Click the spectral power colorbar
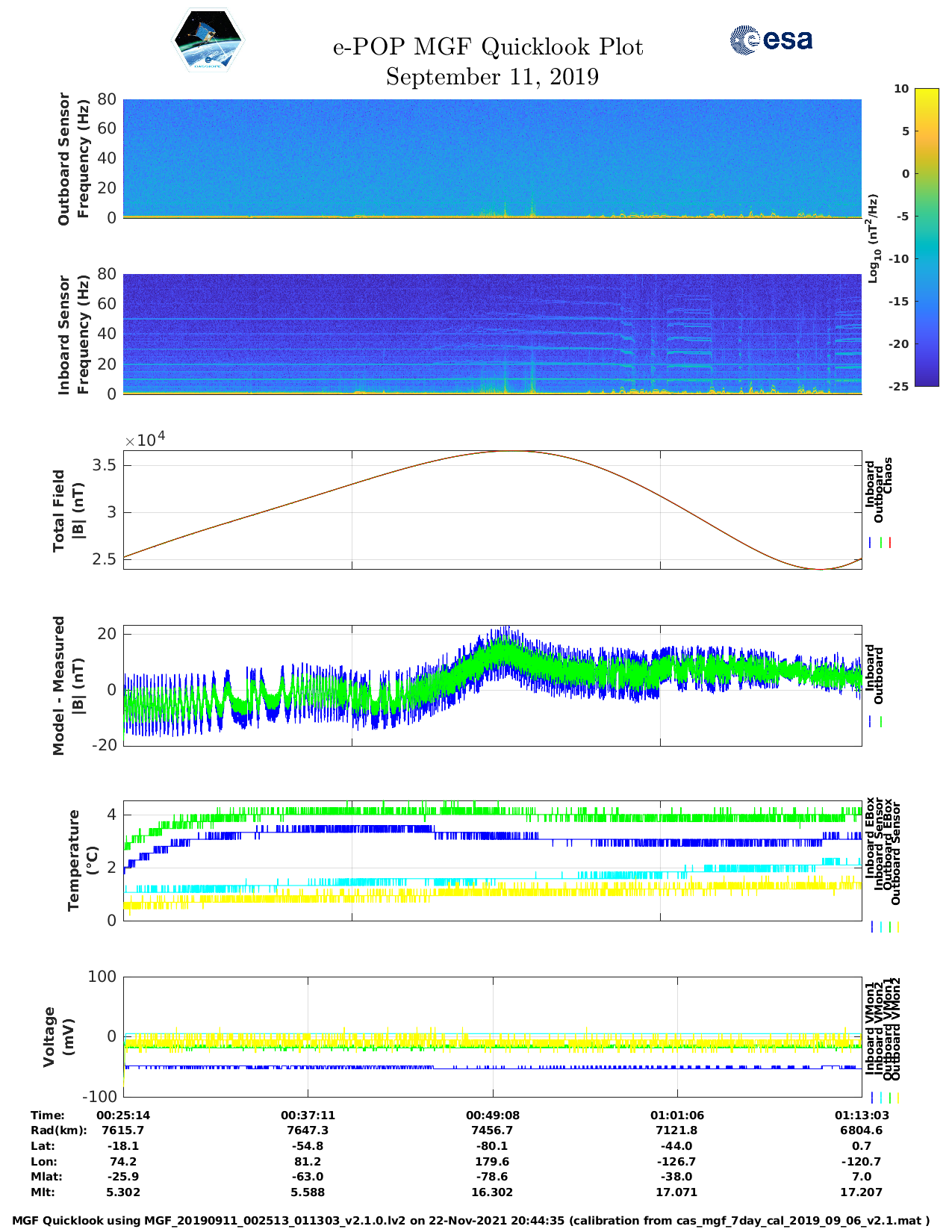952x1232 pixels. tap(905, 237)
